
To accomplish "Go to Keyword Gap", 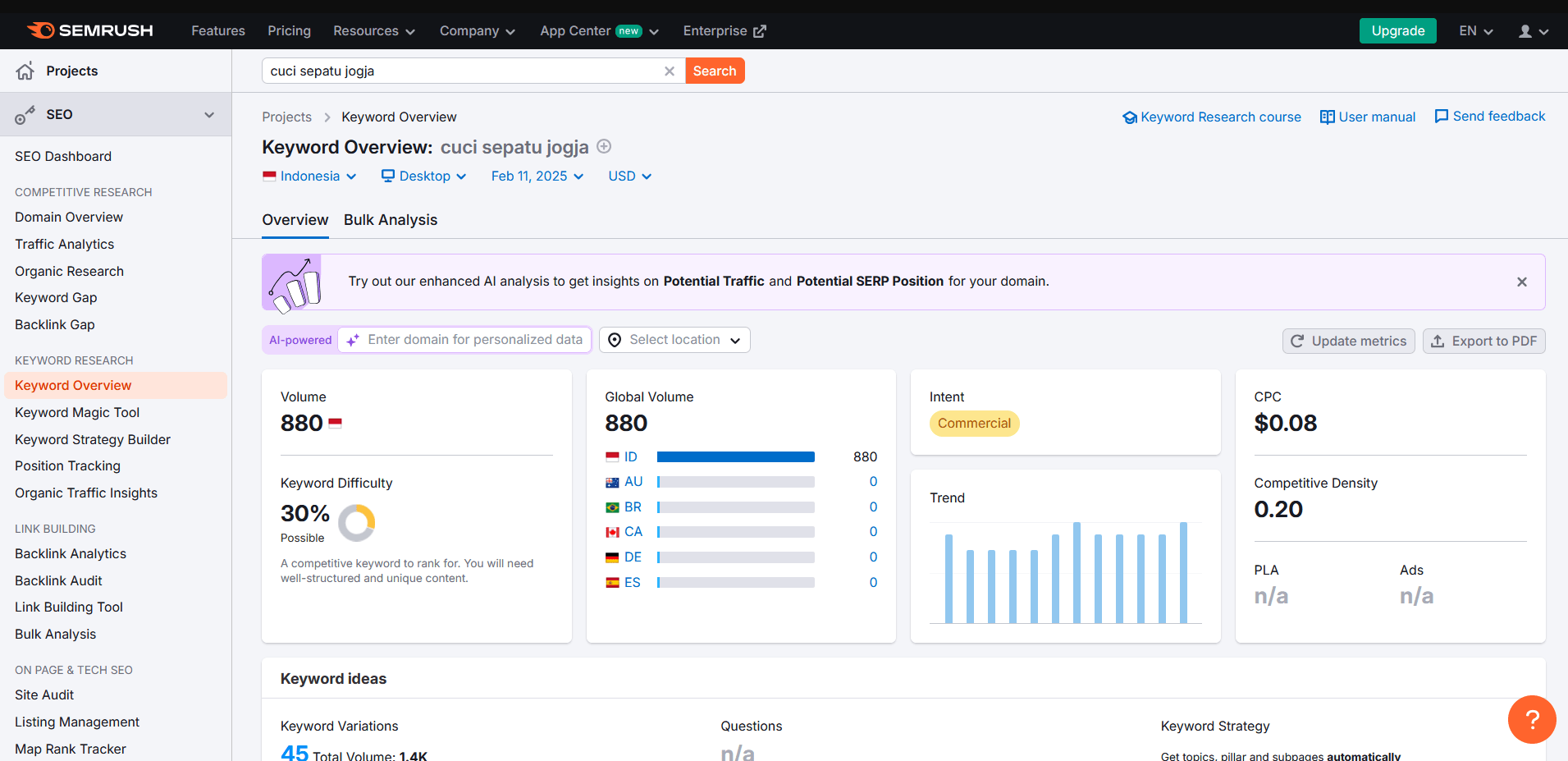I will click(56, 298).
